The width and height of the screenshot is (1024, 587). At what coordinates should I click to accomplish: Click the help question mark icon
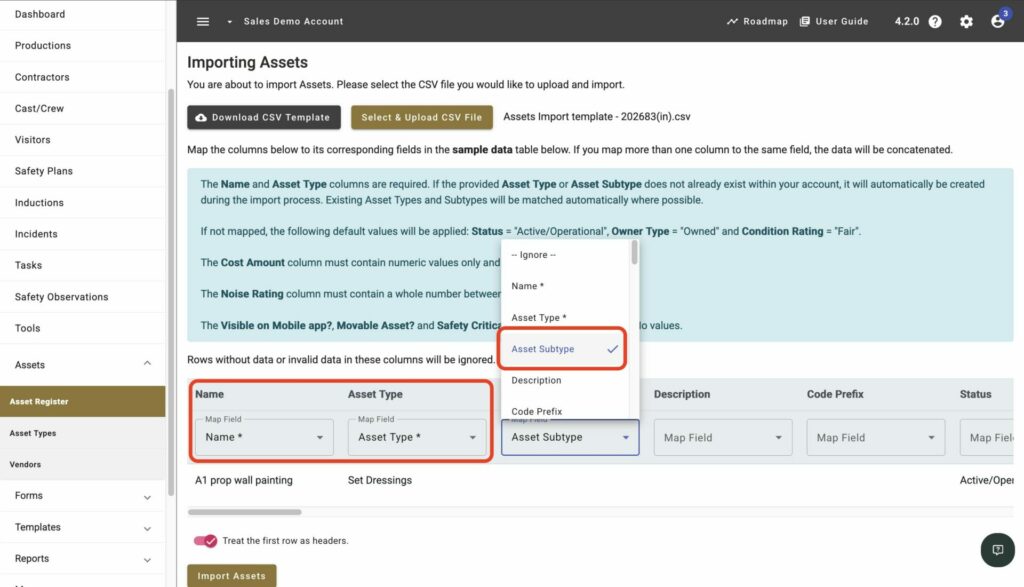[x=935, y=22]
